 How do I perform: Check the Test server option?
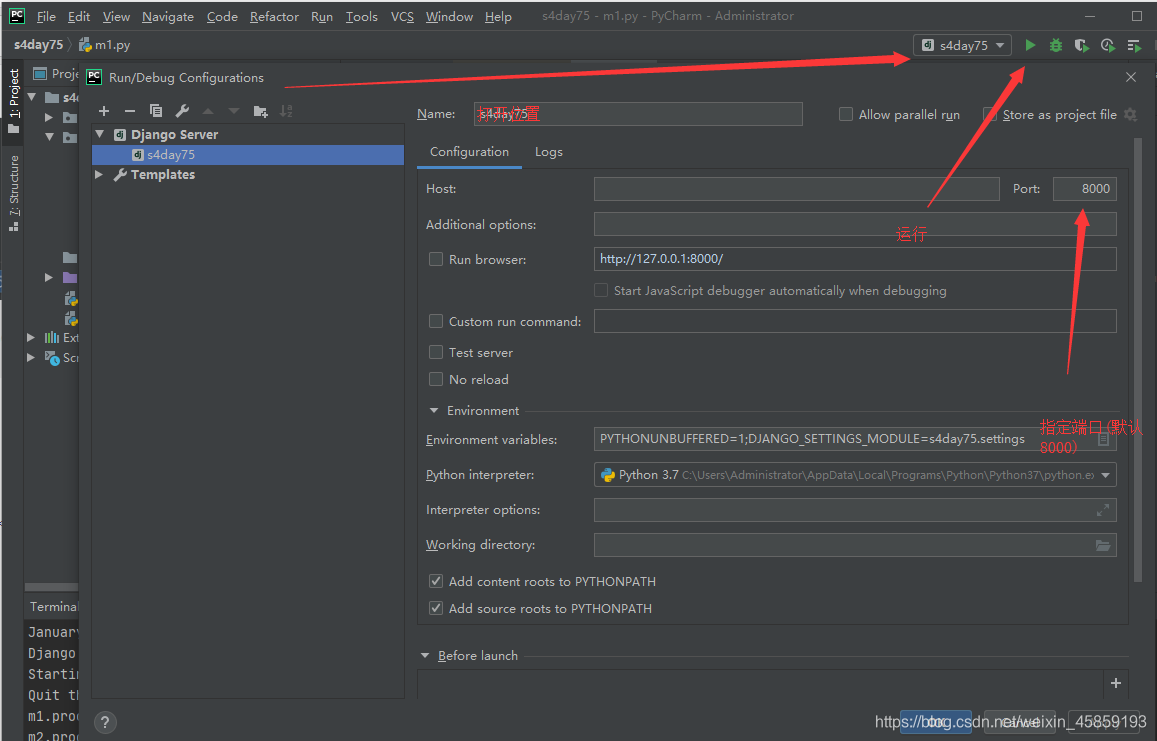pos(436,353)
